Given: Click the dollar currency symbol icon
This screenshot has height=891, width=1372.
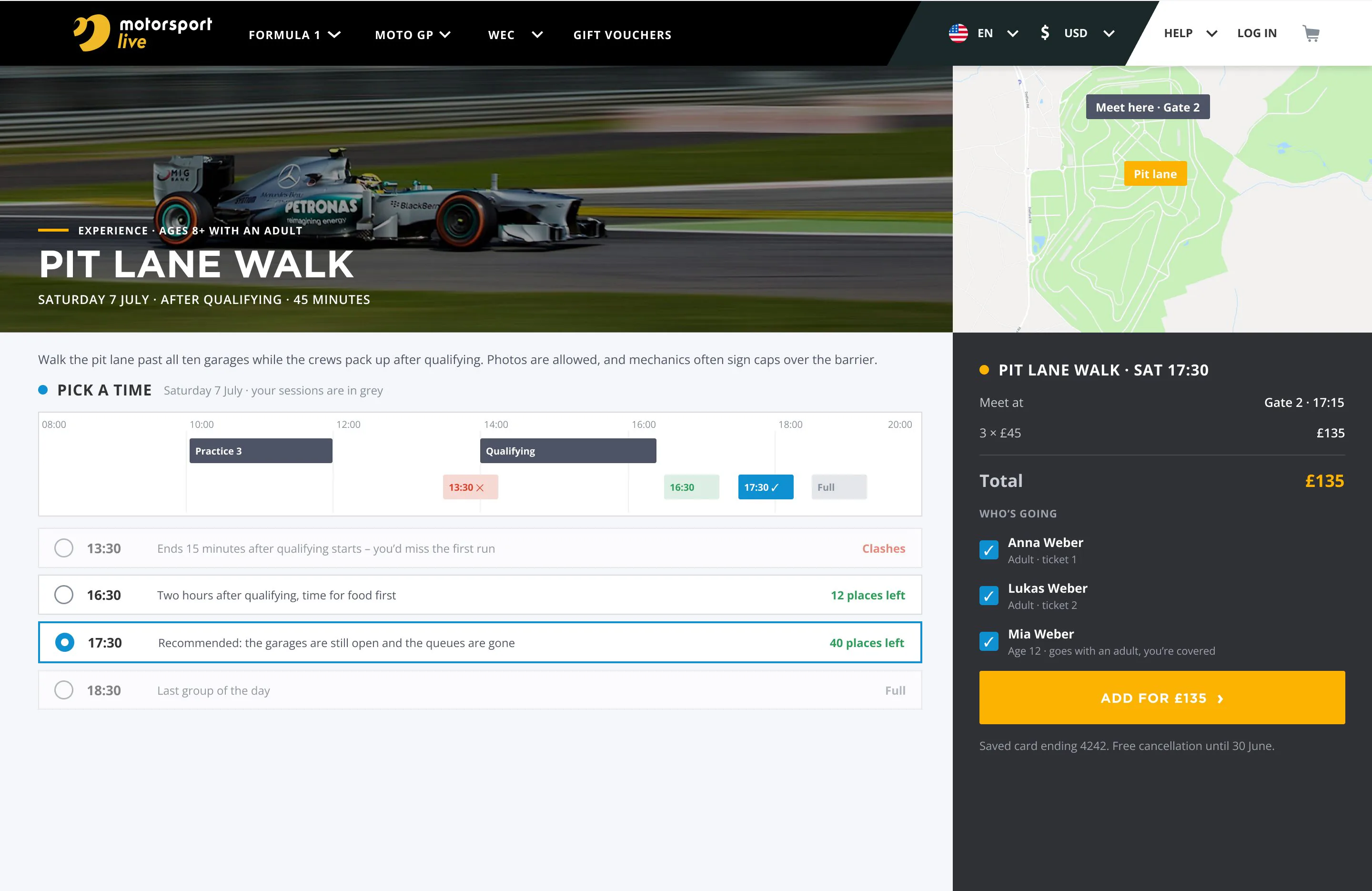Looking at the screenshot, I should coord(1045,33).
